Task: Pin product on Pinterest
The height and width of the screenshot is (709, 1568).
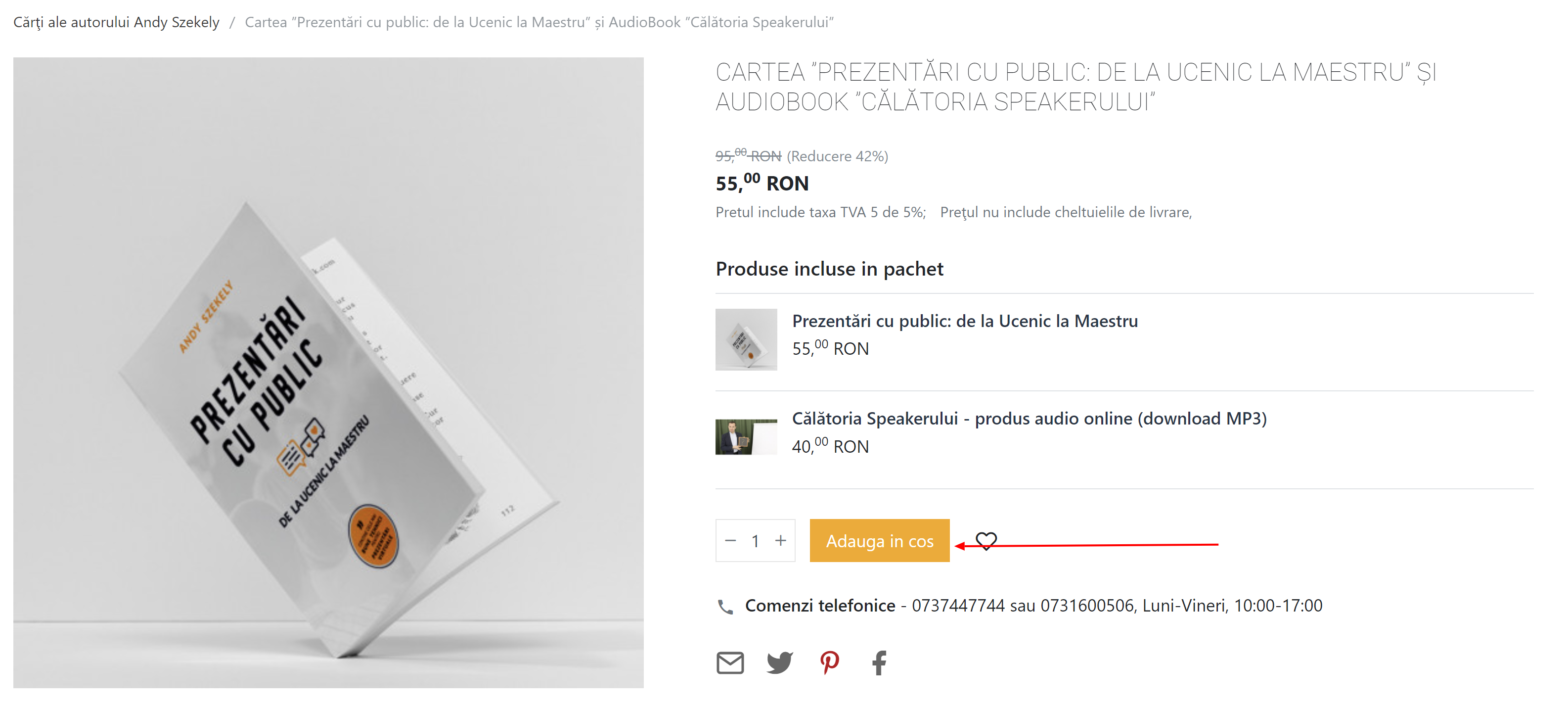Action: pos(830,662)
